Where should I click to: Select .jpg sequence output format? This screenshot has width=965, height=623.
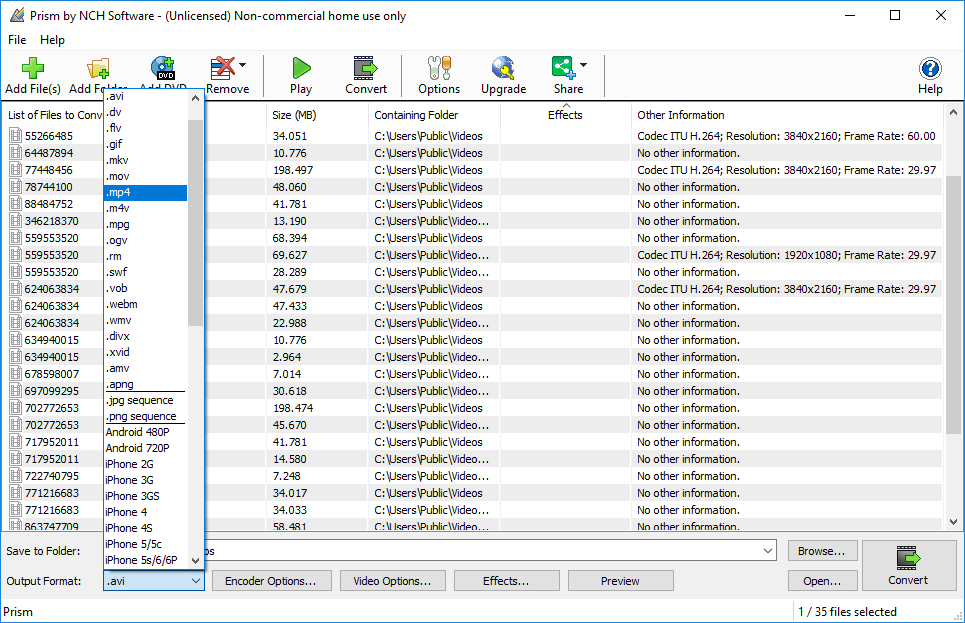145,400
